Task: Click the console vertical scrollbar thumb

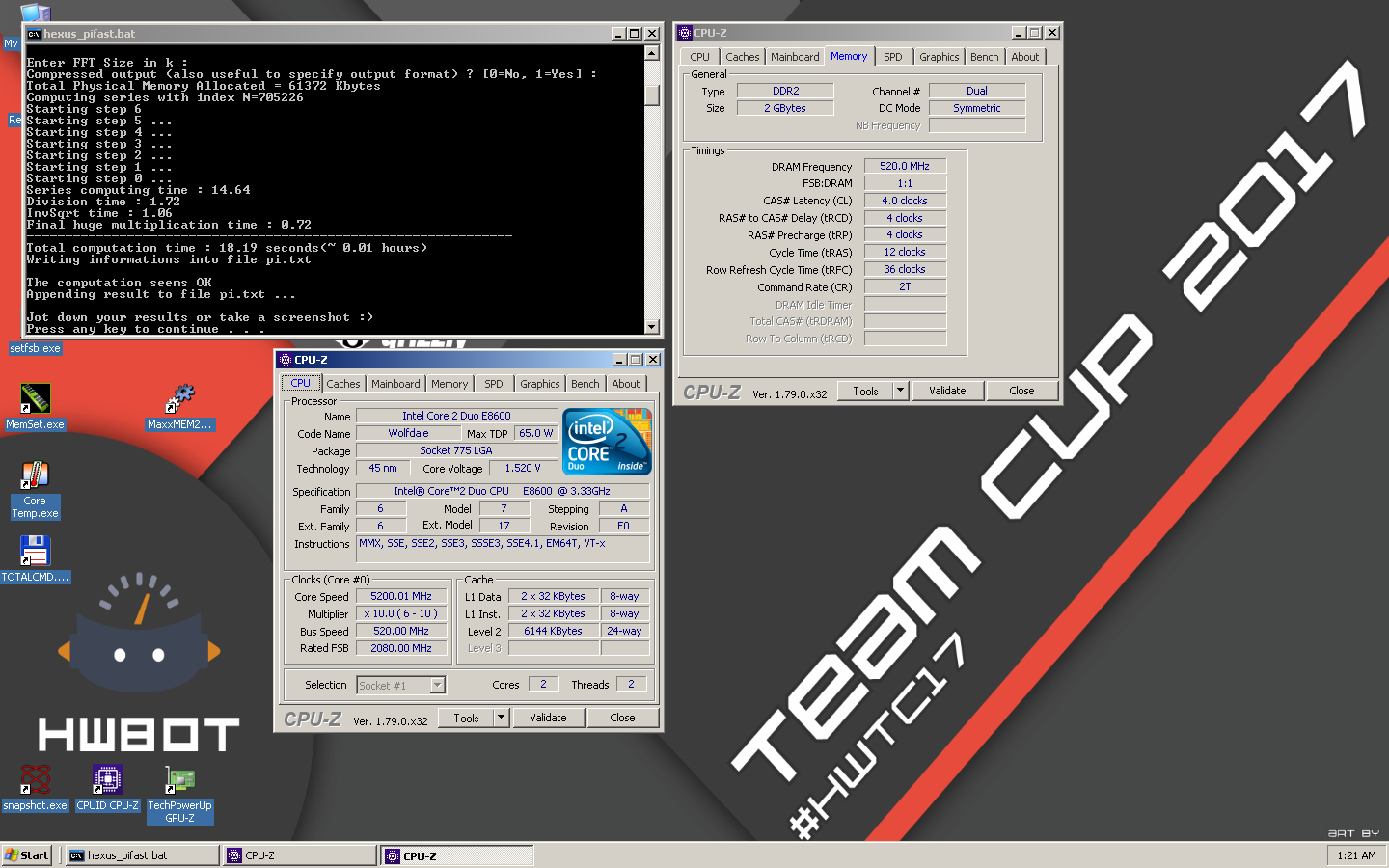Action: click(652, 95)
